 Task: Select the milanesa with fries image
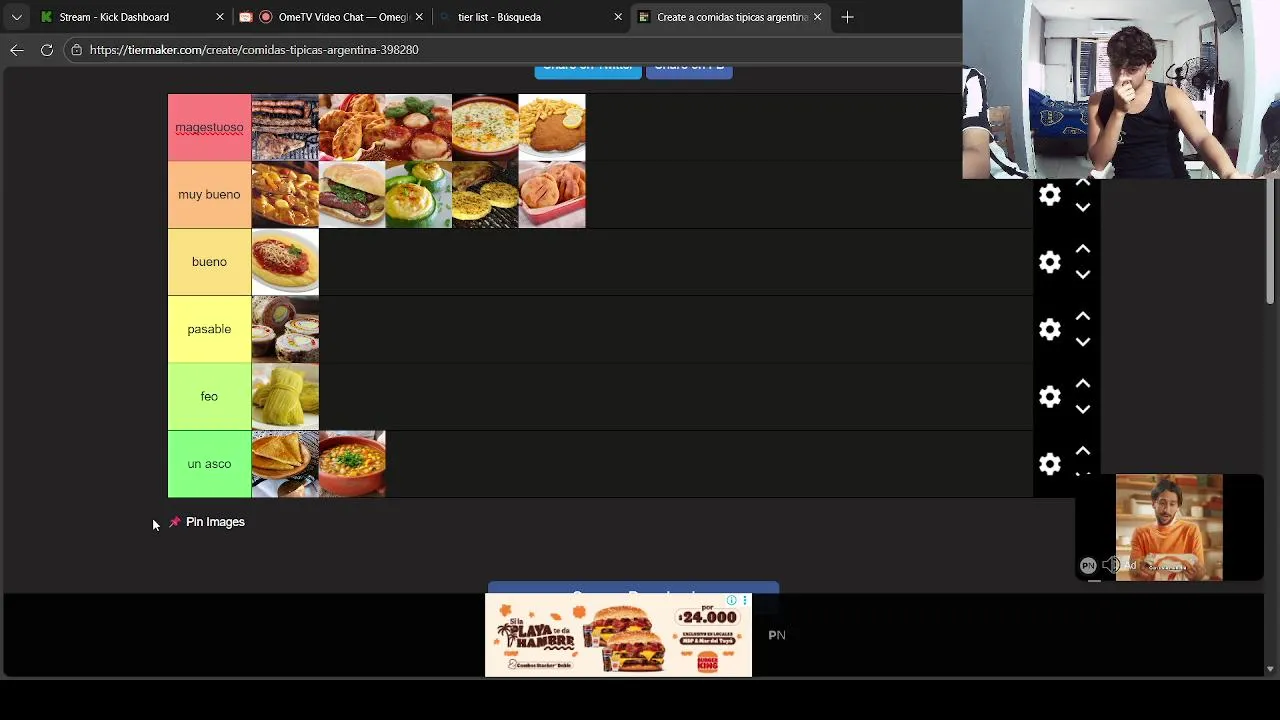click(x=552, y=127)
